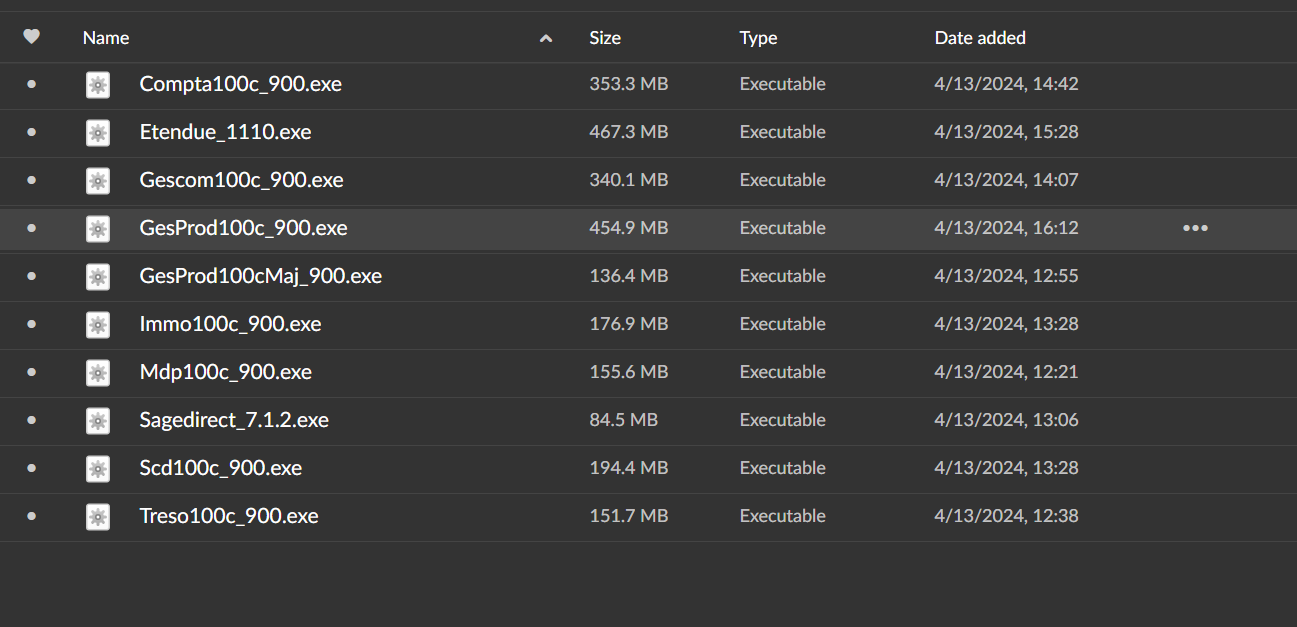The image size is (1297, 627).
Task: Click the Treso100c_900.exe file icon
Action: [x=97, y=517]
